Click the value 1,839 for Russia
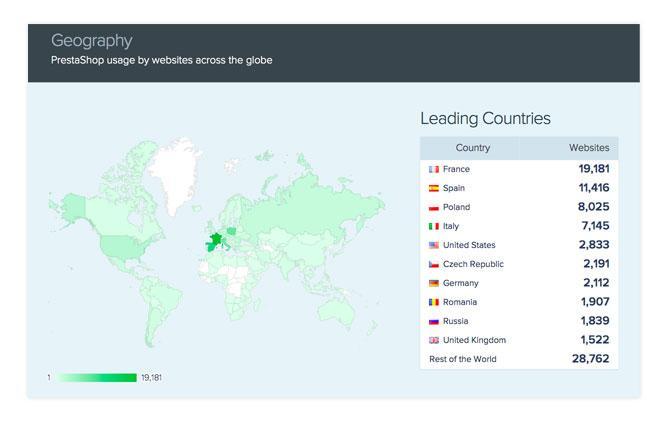 tap(595, 321)
